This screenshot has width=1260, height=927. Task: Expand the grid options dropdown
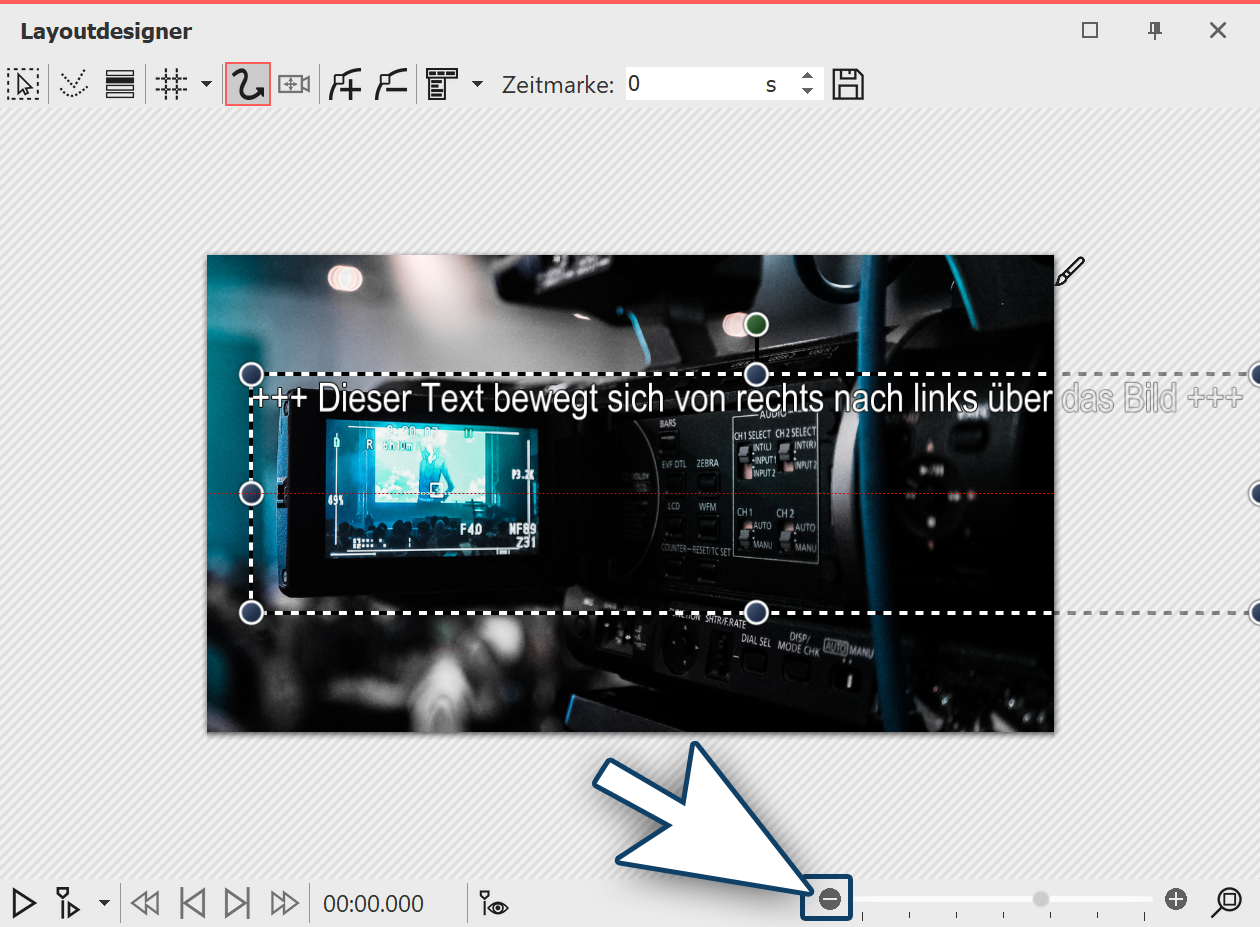click(205, 84)
